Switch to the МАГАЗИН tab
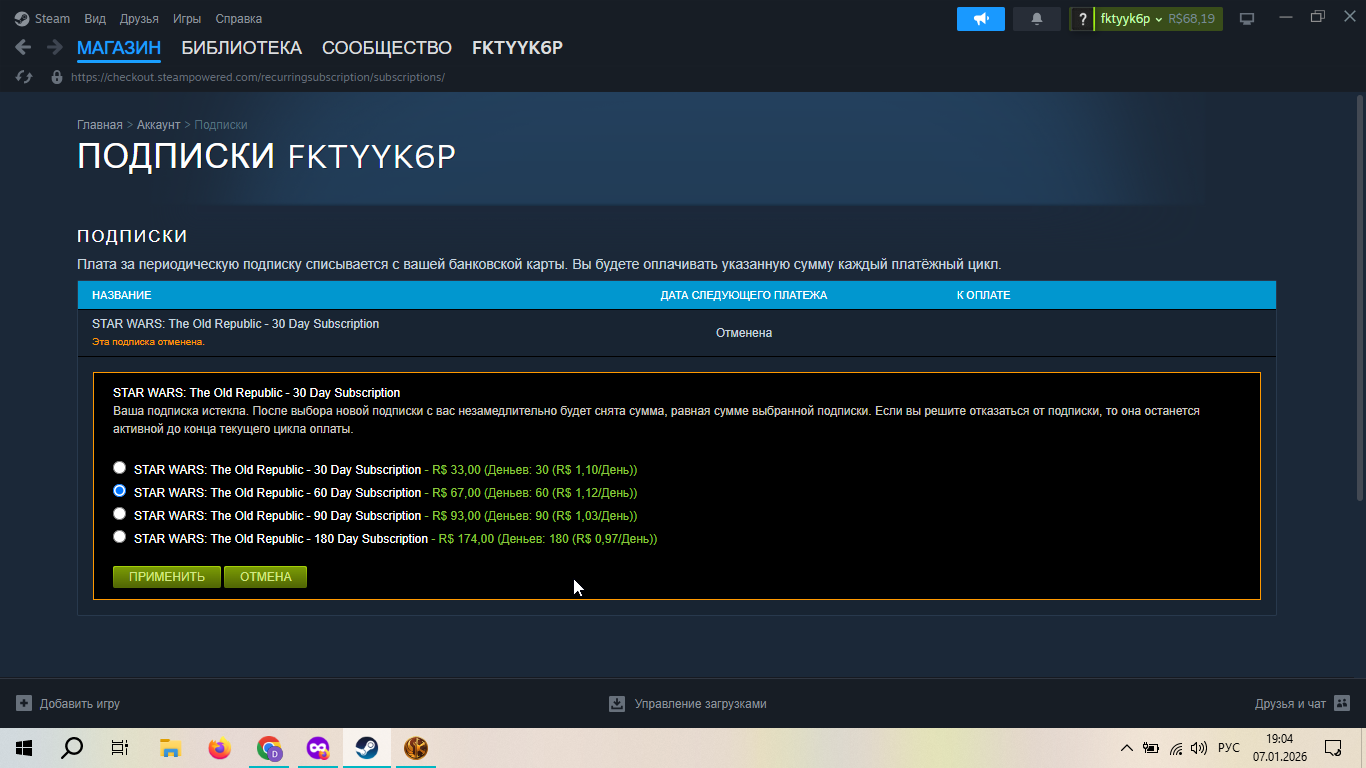Image resolution: width=1366 pixels, height=768 pixels. (119, 48)
